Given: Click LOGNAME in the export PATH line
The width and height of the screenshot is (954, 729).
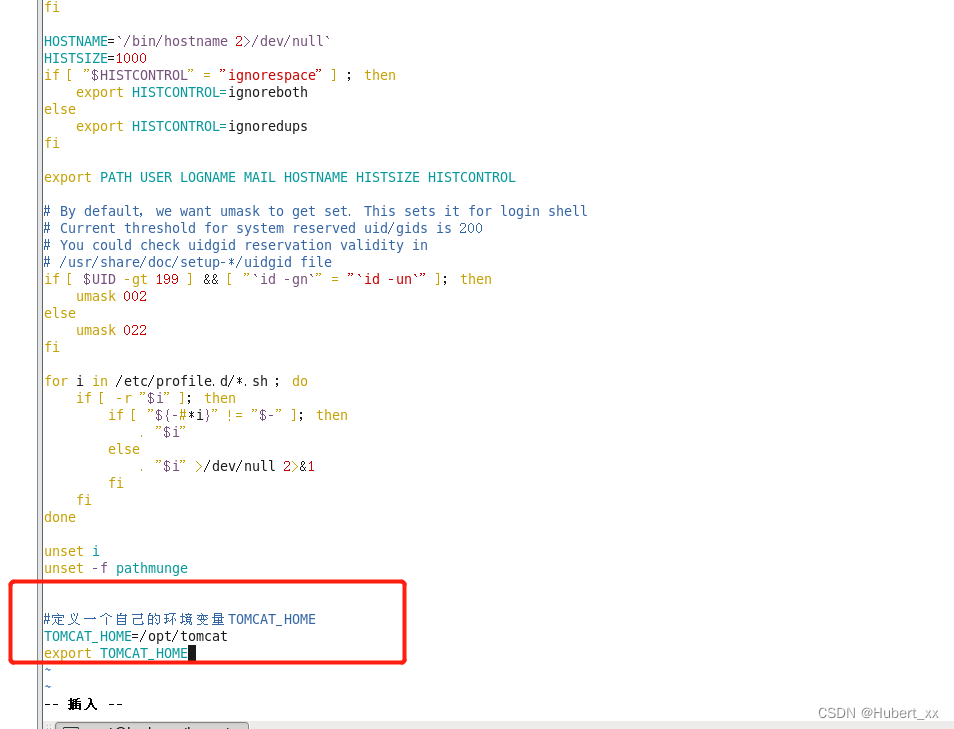Looking at the screenshot, I should 207,178.
